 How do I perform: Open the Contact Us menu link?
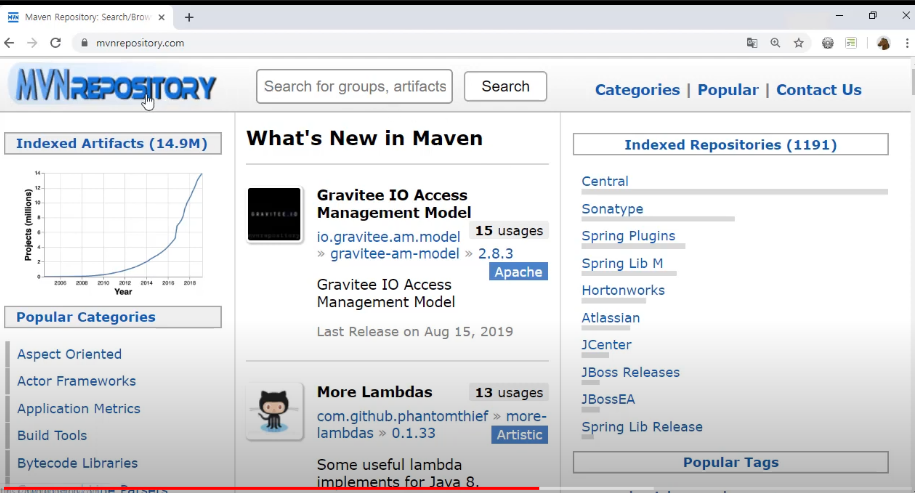tap(819, 90)
